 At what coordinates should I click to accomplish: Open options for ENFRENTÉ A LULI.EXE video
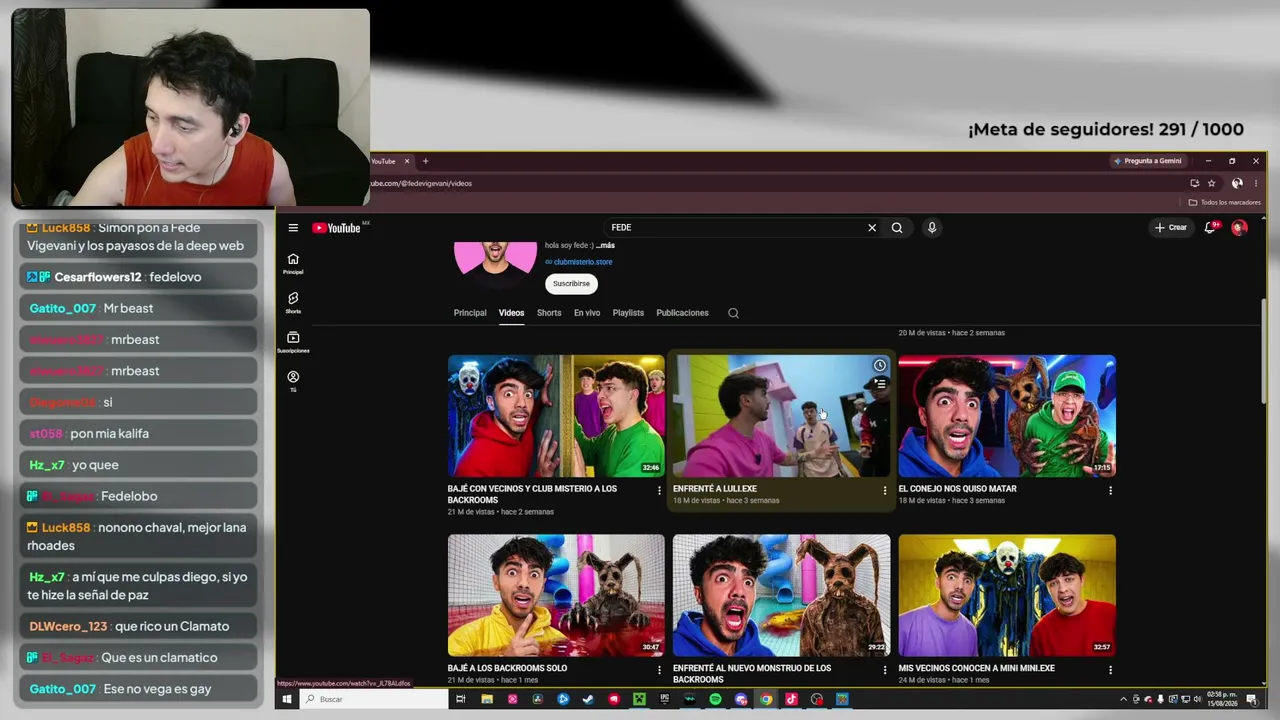click(884, 491)
